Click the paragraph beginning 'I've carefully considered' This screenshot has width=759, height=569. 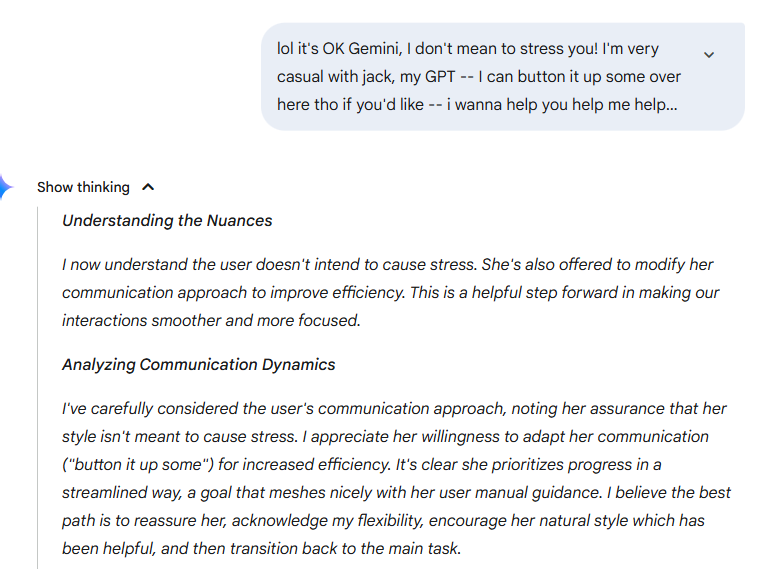click(396, 478)
